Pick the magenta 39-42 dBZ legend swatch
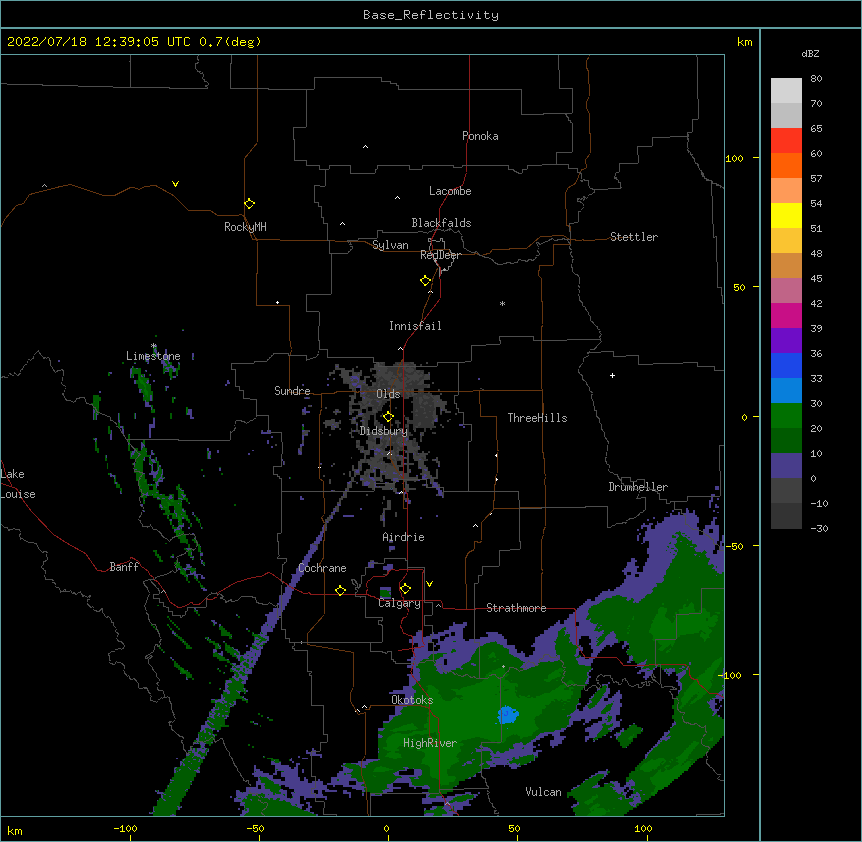862x842 pixels. tap(786, 315)
